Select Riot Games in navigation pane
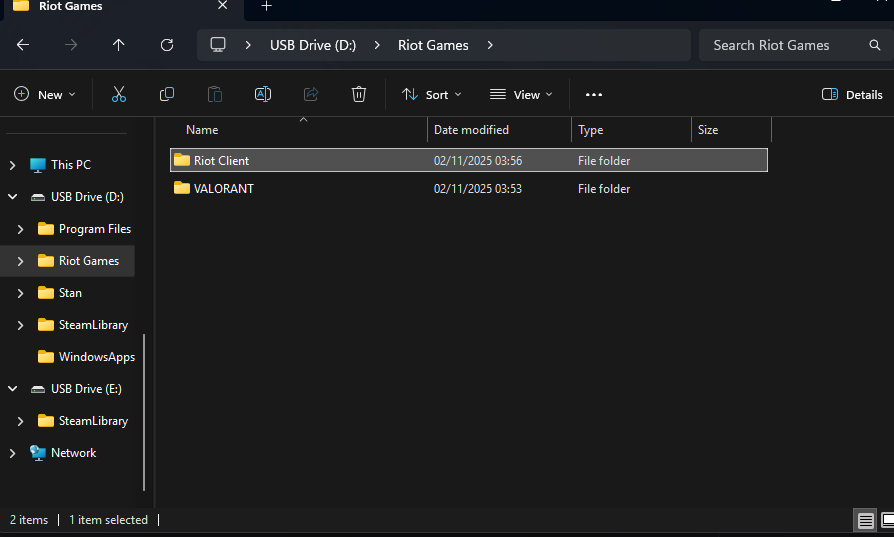The image size is (894, 537). pyautogui.click(x=89, y=261)
